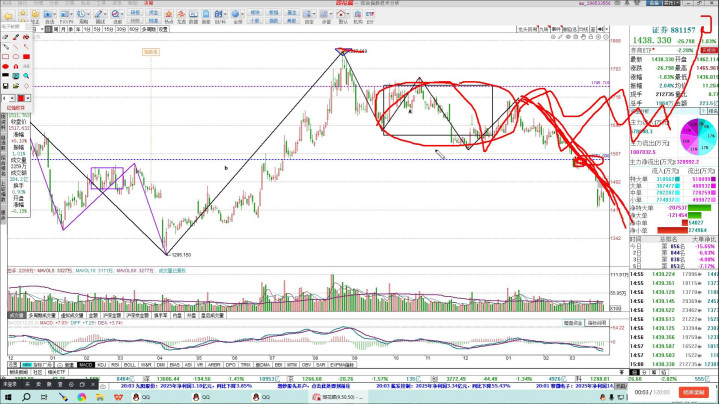Viewport: 719px width, 404px height.
Task: Click the yellow back arrow in top toolbar
Action: pyautogui.click(x=8, y=16)
